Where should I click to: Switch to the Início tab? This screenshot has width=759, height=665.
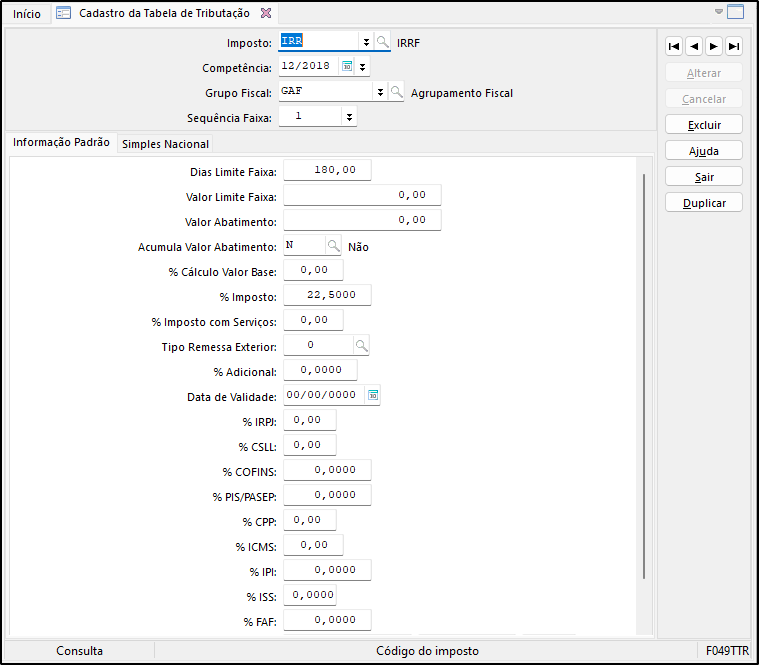click(x=27, y=14)
